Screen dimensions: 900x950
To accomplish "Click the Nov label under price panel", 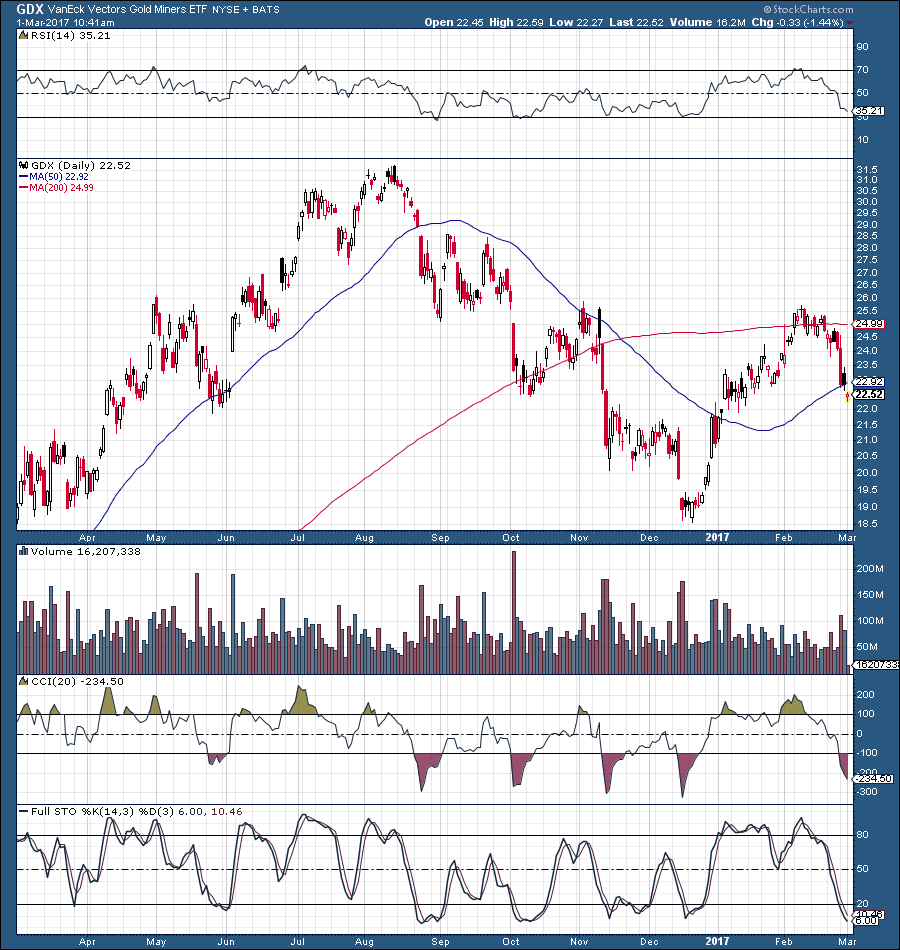I will click(x=579, y=537).
